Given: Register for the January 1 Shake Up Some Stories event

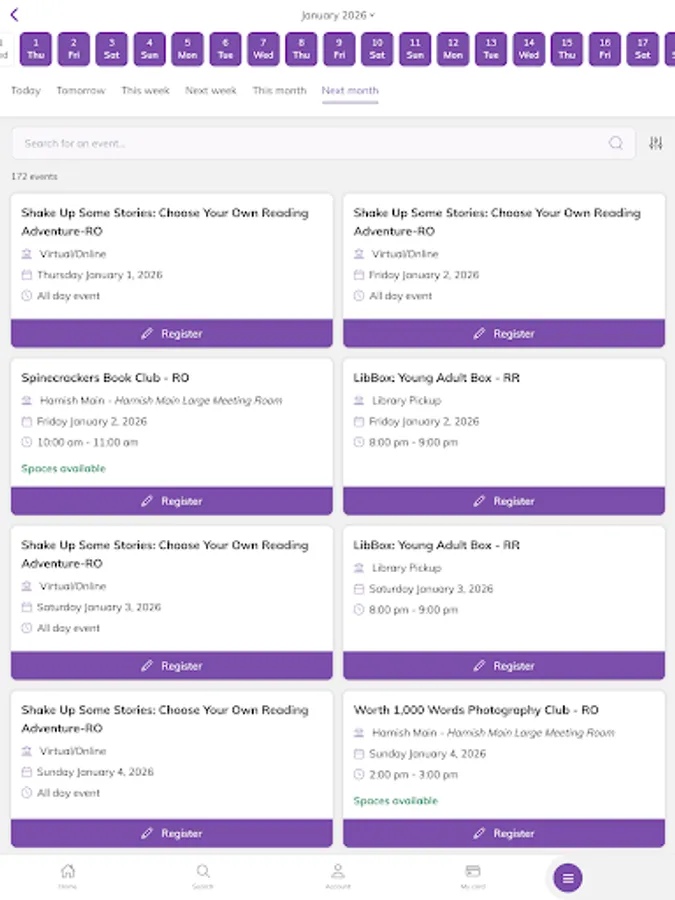Looking at the screenshot, I should 171,333.
